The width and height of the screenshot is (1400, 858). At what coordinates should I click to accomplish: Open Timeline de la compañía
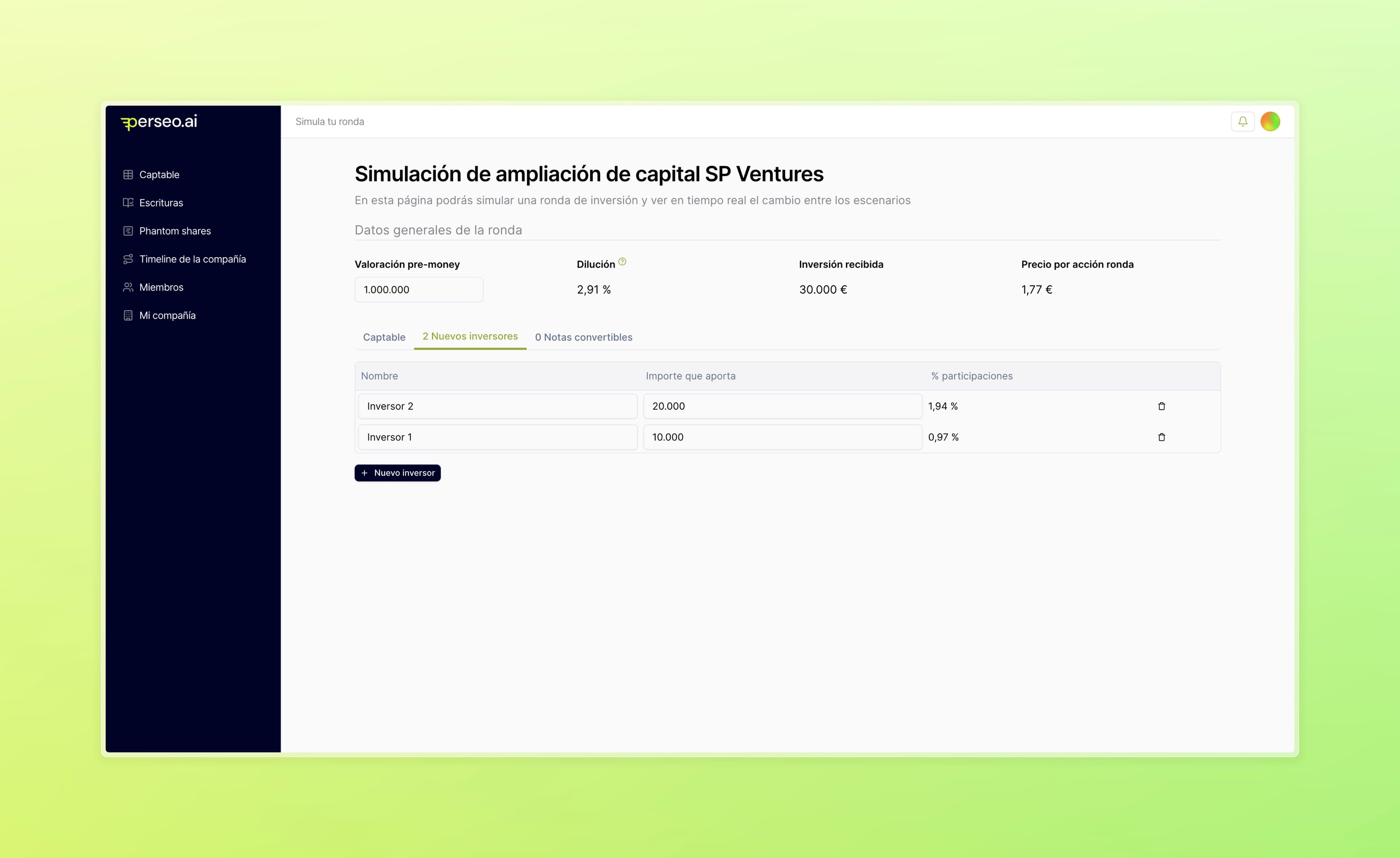pyautogui.click(x=192, y=259)
